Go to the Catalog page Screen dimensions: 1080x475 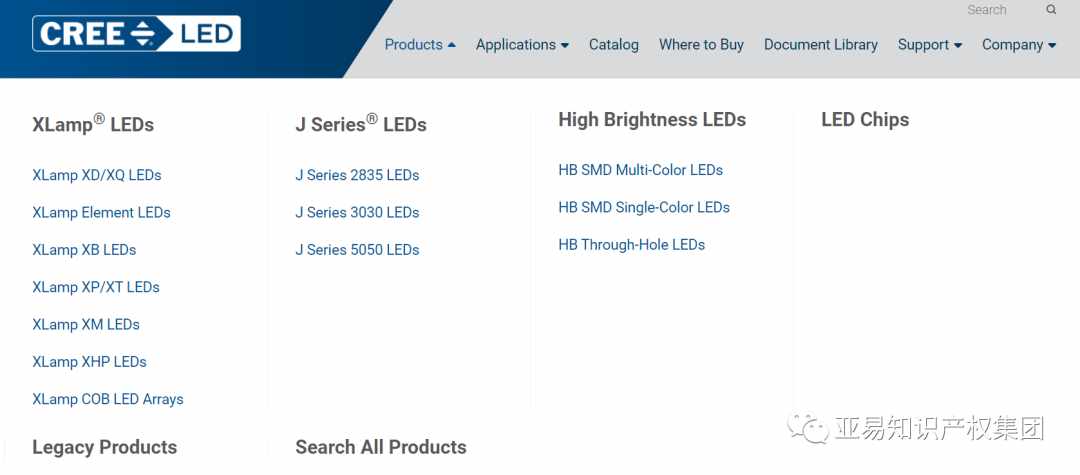(x=614, y=45)
